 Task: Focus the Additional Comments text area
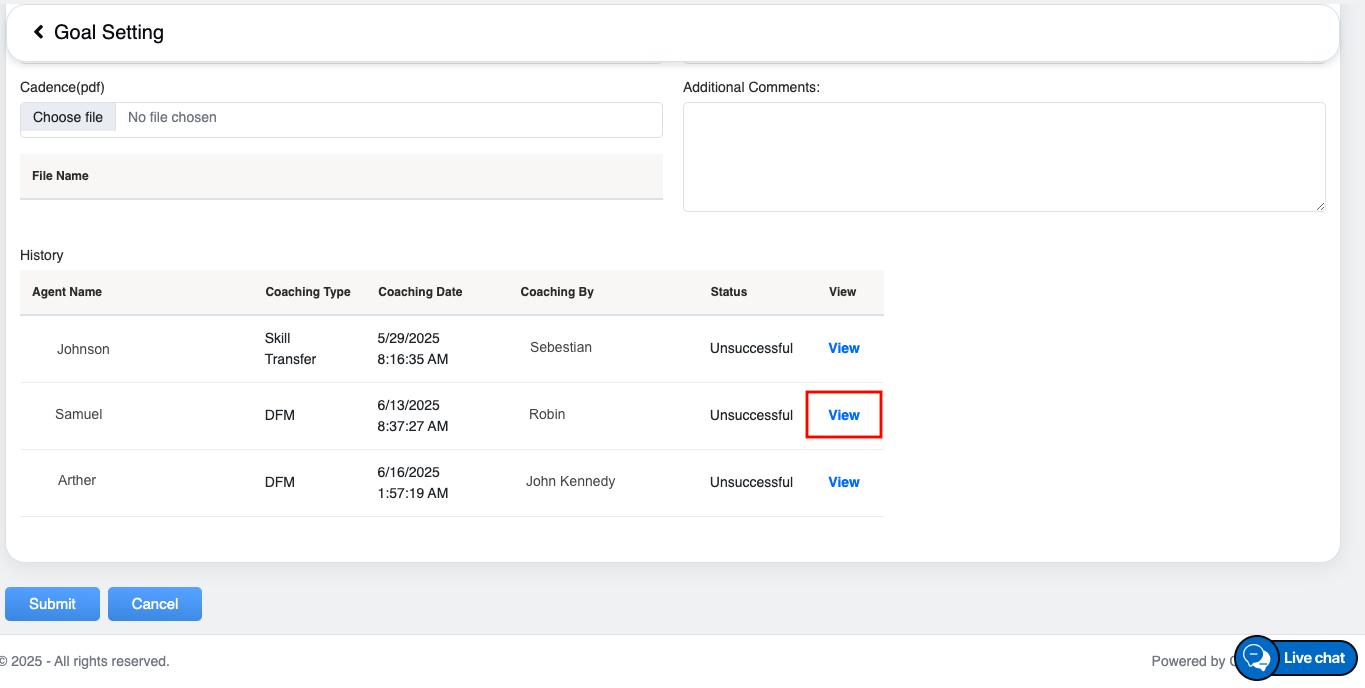coord(1003,156)
